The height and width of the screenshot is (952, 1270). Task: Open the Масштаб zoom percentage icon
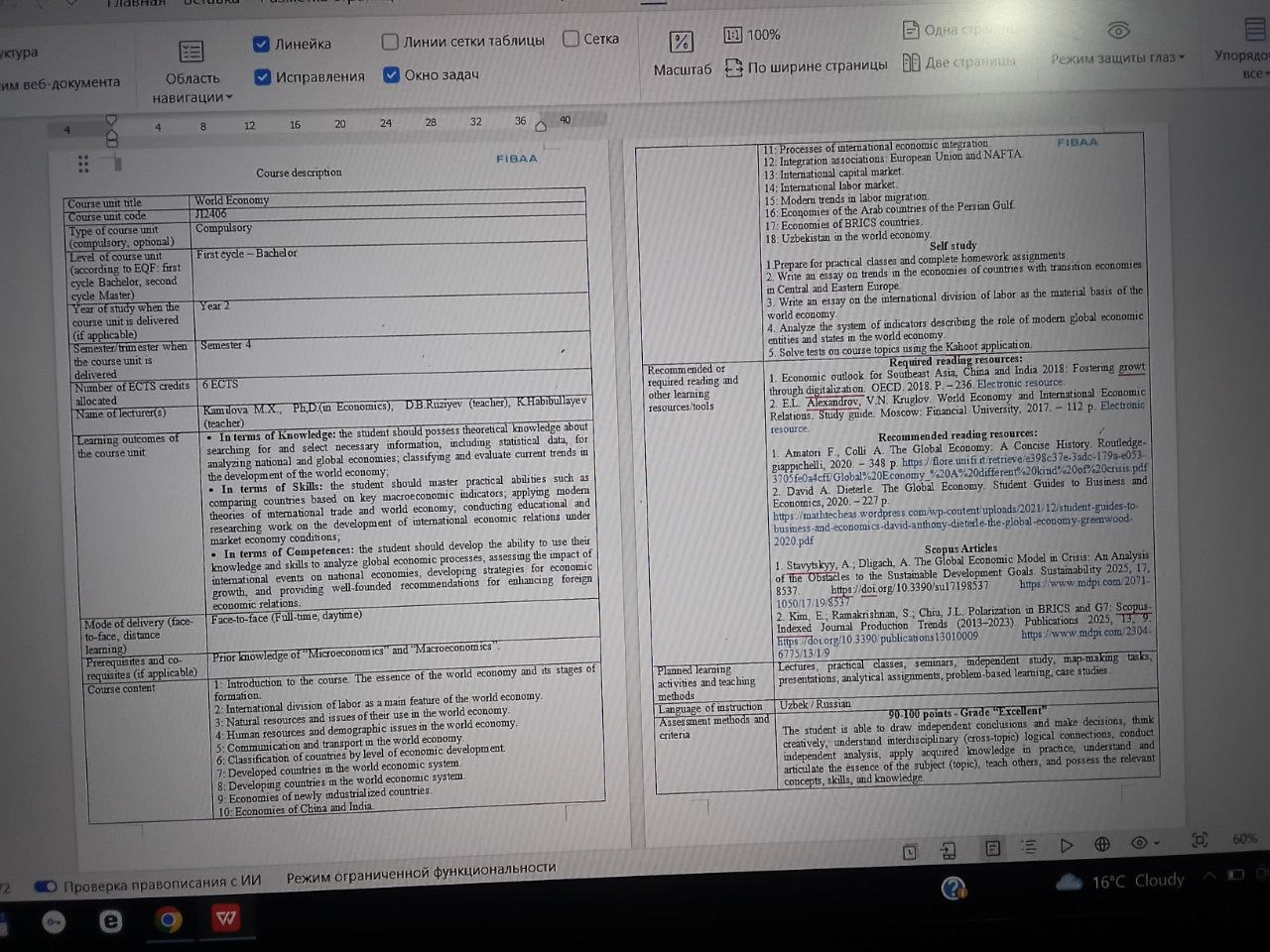682,42
